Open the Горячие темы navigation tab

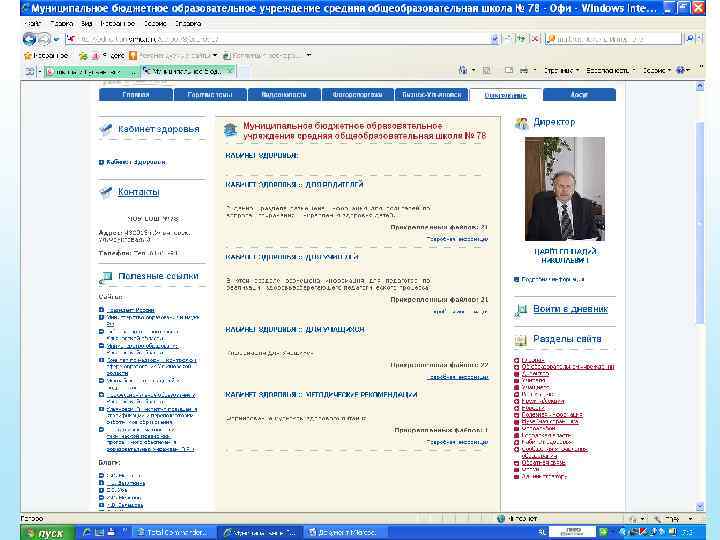(210, 95)
